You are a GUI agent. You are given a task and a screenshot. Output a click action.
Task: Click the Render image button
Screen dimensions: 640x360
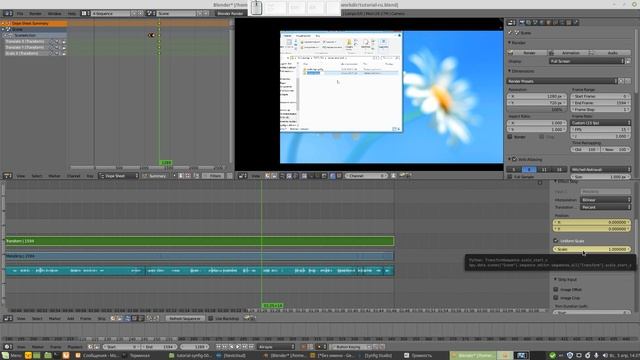[x=527, y=53]
